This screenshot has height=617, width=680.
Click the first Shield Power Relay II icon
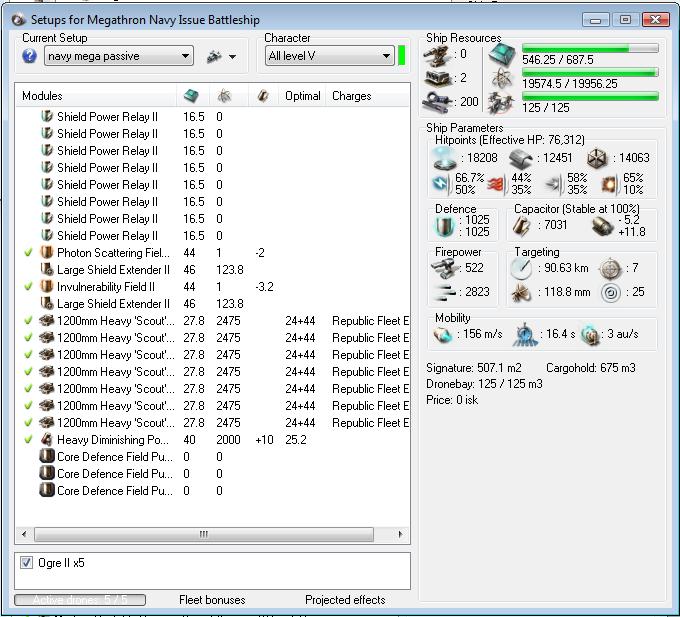click(47, 116)
